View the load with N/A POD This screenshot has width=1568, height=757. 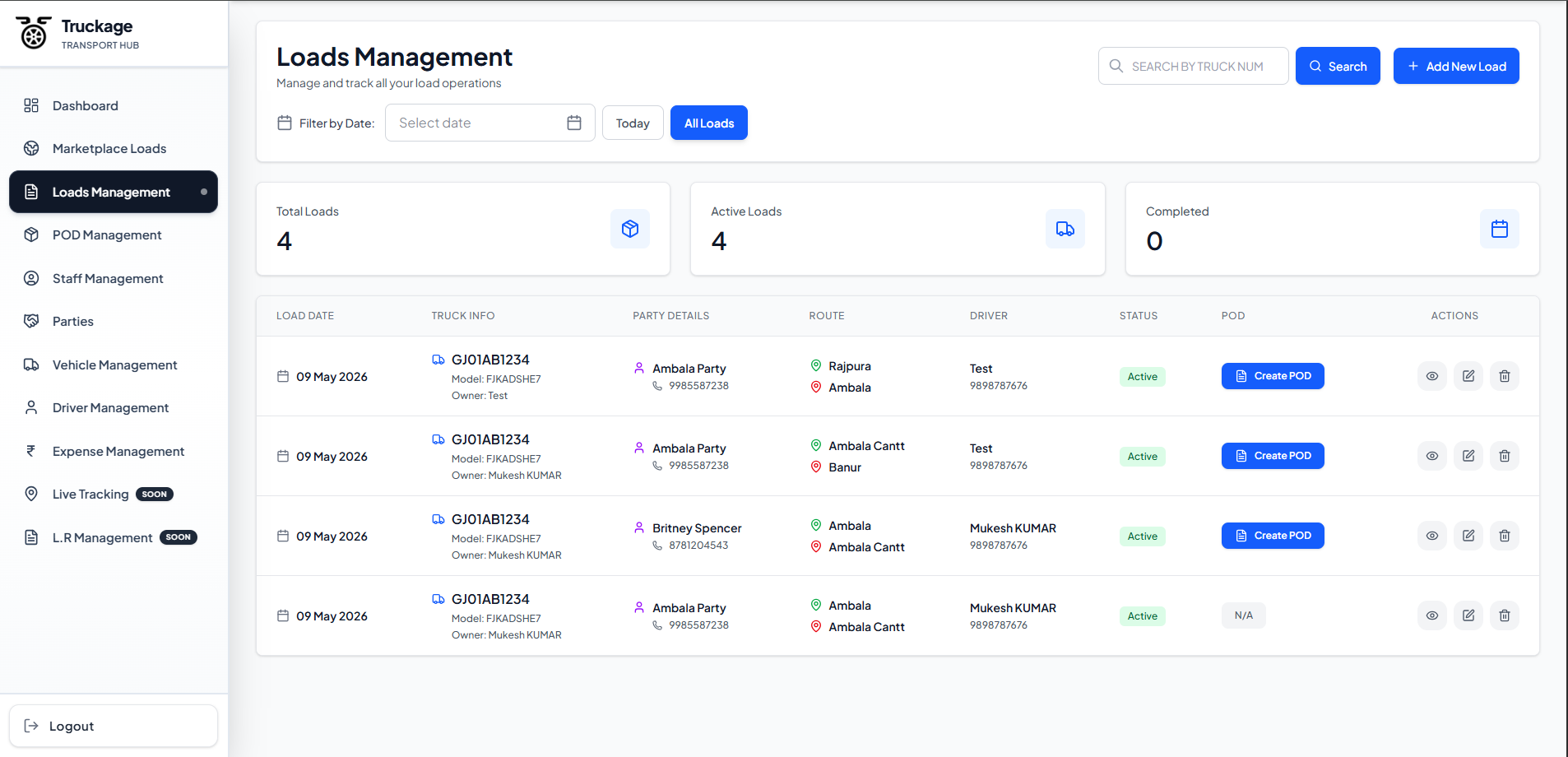pyautogui.click(x=1432, y=615)
